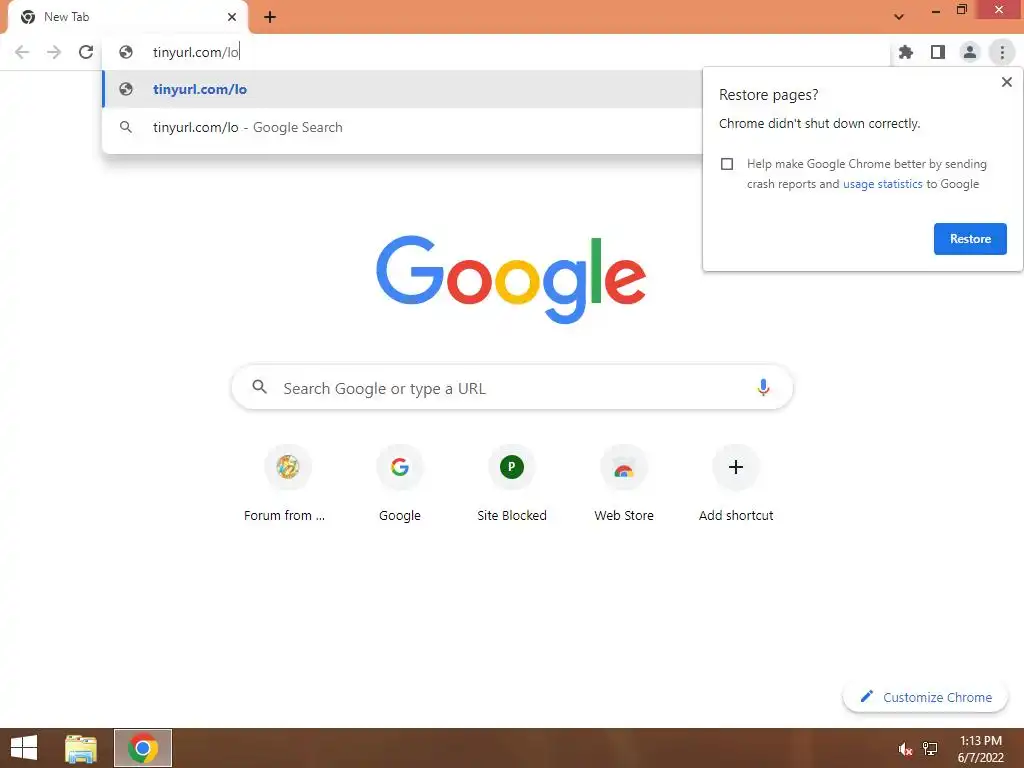This screenshot has width=1024, height=768.
Task: Click the Add shortcut tile
Action: (736, 485)
